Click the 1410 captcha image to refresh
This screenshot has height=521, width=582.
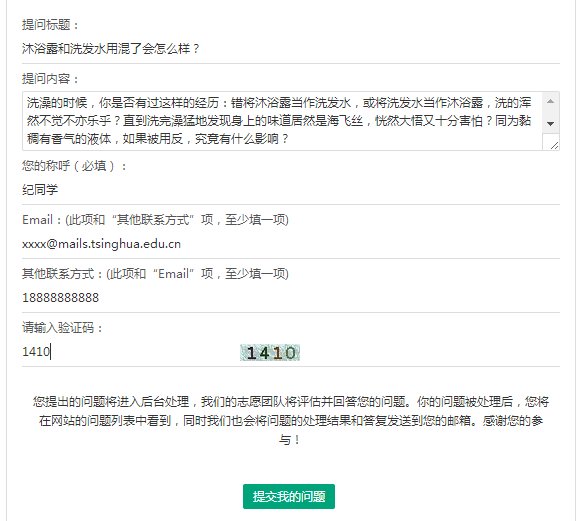tap(270, 353)
